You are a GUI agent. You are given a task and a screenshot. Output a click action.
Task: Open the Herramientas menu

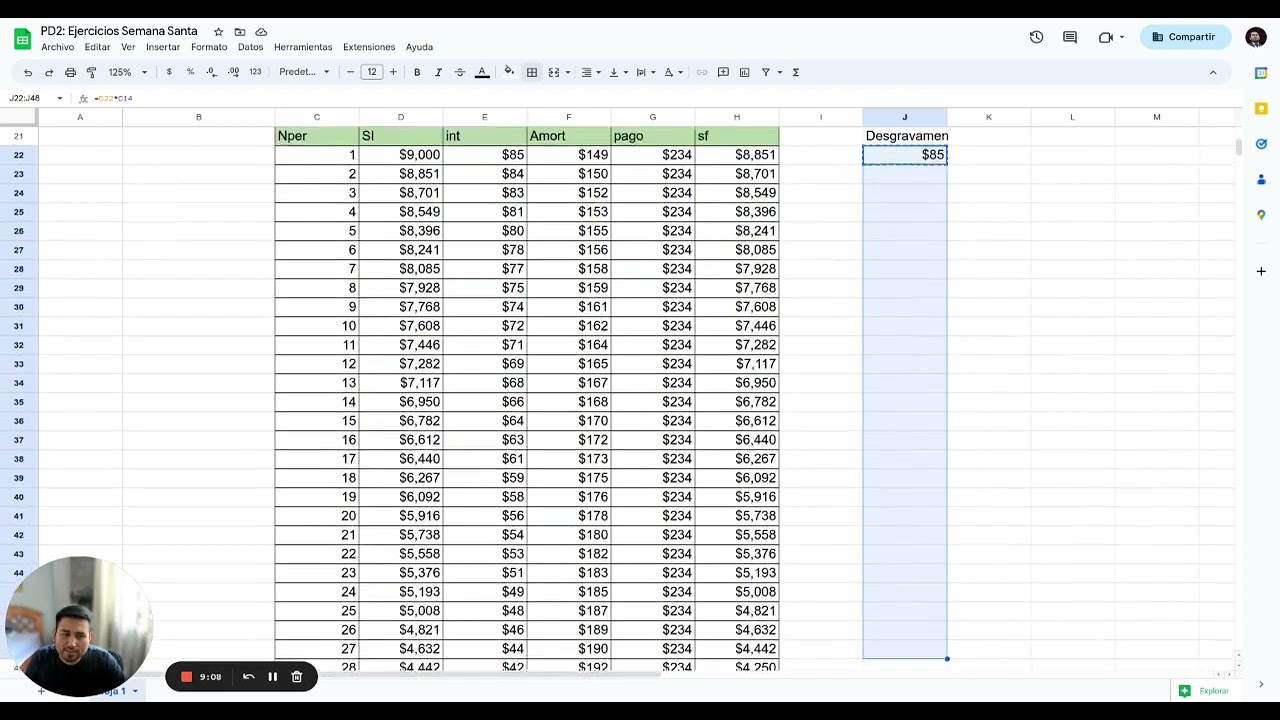coord(303,47)
